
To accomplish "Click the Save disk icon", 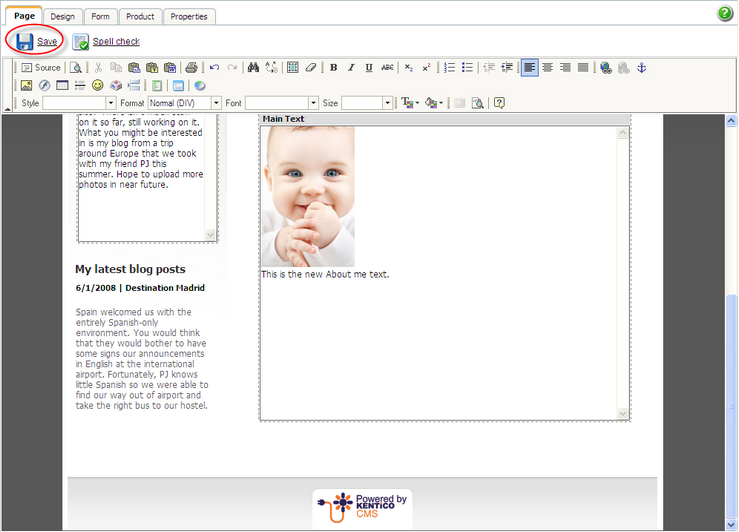I will (23, 41).
